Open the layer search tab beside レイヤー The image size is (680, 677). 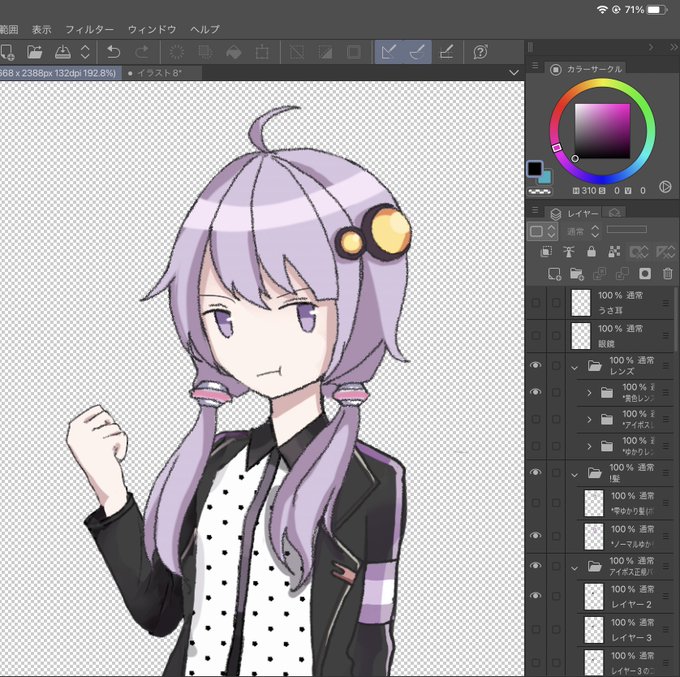(x=615, y=213)
